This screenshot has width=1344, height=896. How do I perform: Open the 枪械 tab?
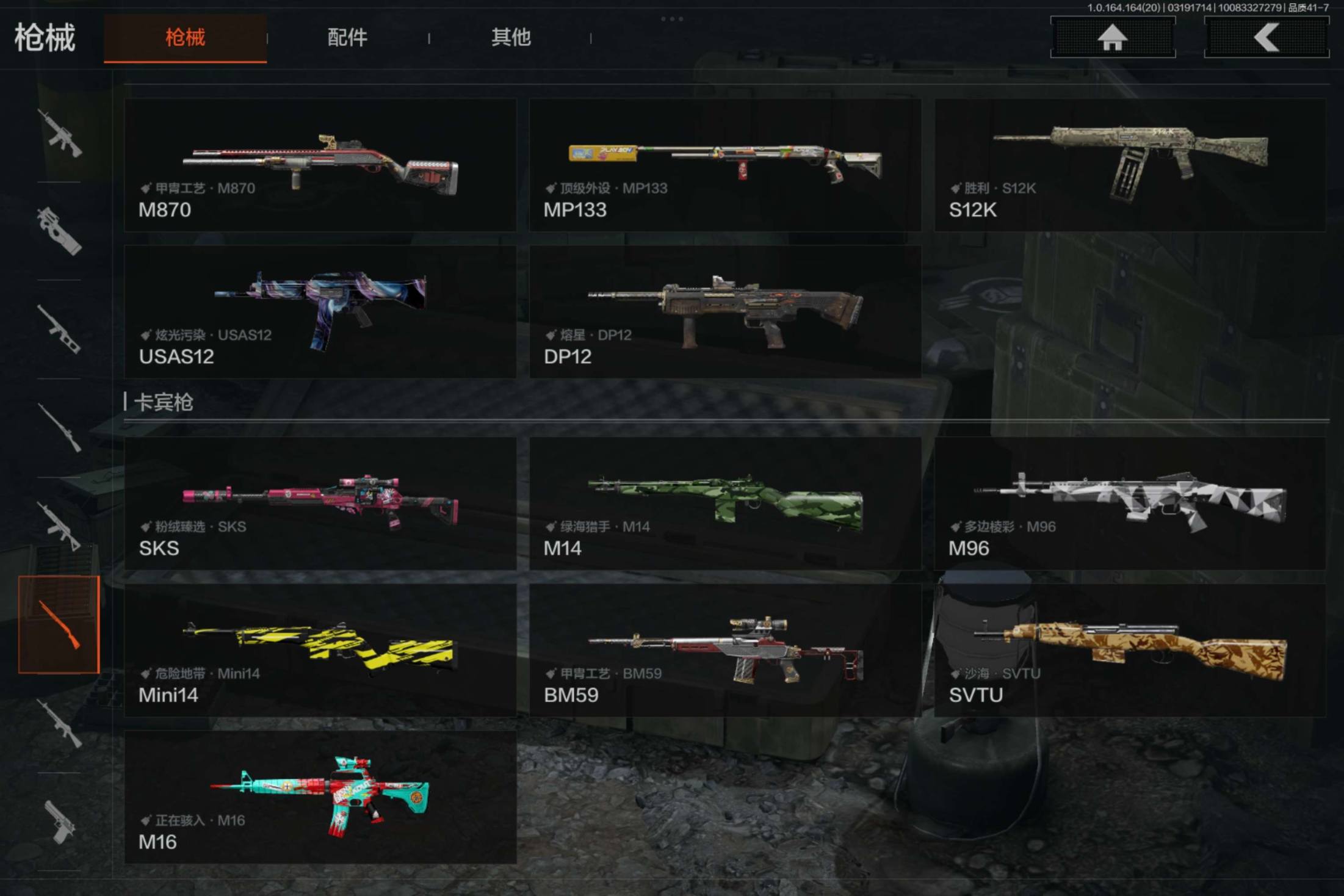(185, 38)
